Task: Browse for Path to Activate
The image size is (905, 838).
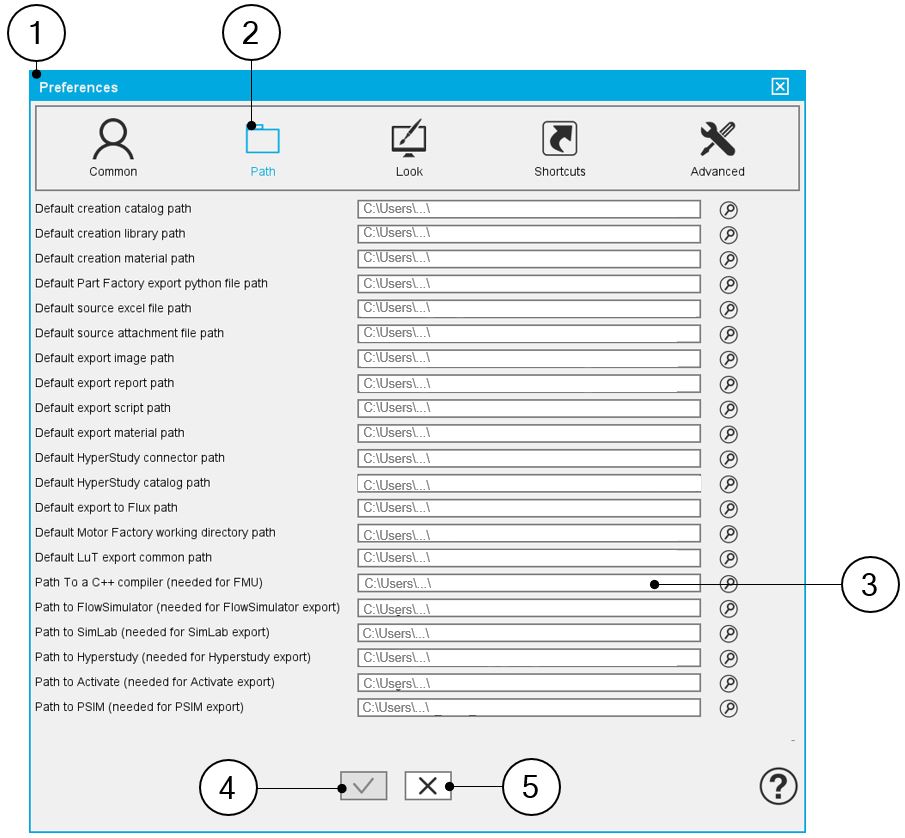Action: 729,683
